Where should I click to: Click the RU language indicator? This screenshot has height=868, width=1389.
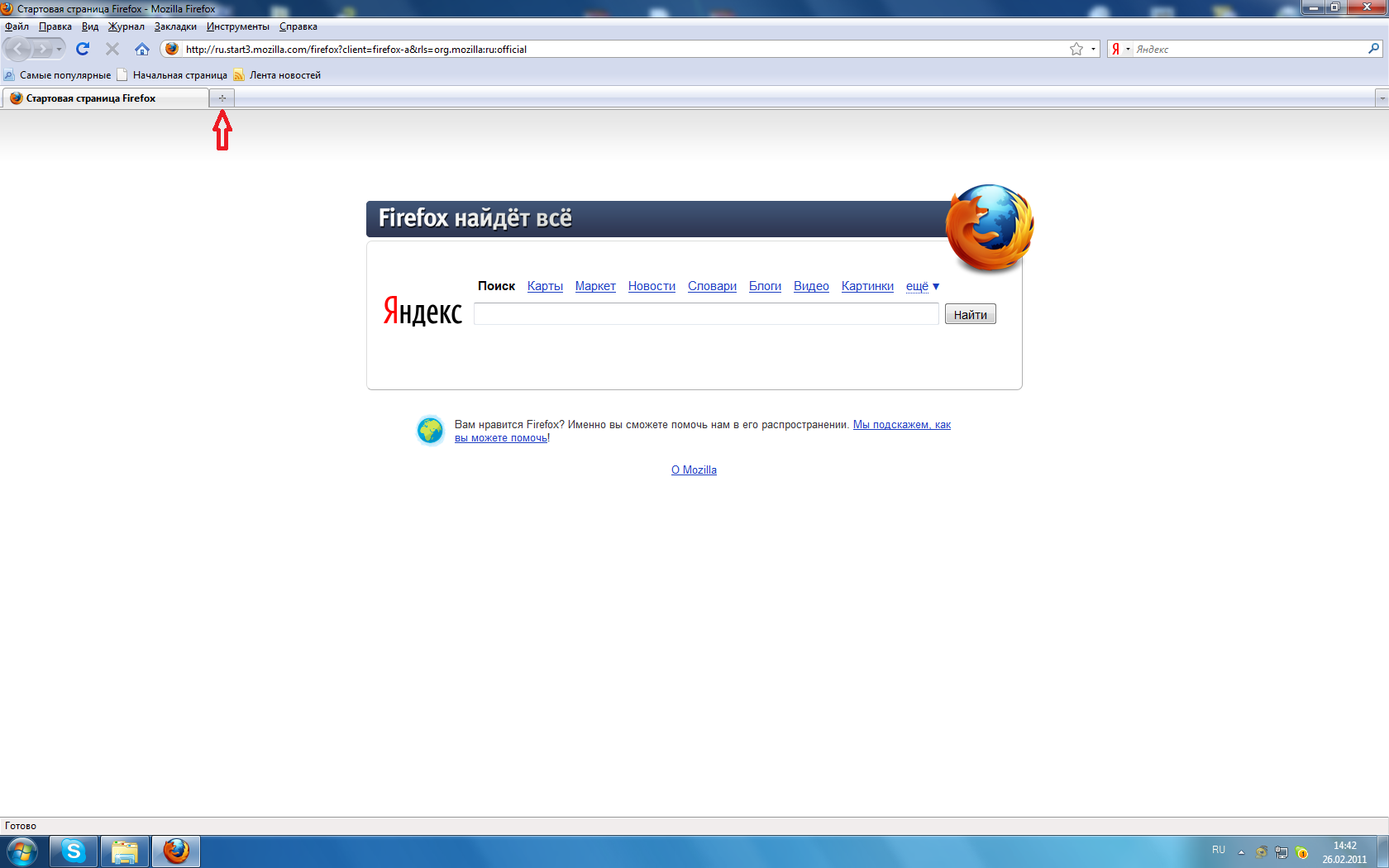pyautogui.click(x=1219, y=850)
